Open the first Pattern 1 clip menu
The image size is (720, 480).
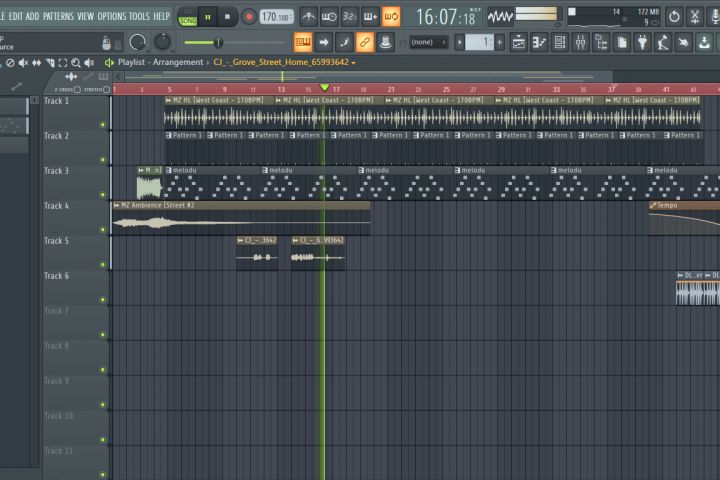(169, 136)
